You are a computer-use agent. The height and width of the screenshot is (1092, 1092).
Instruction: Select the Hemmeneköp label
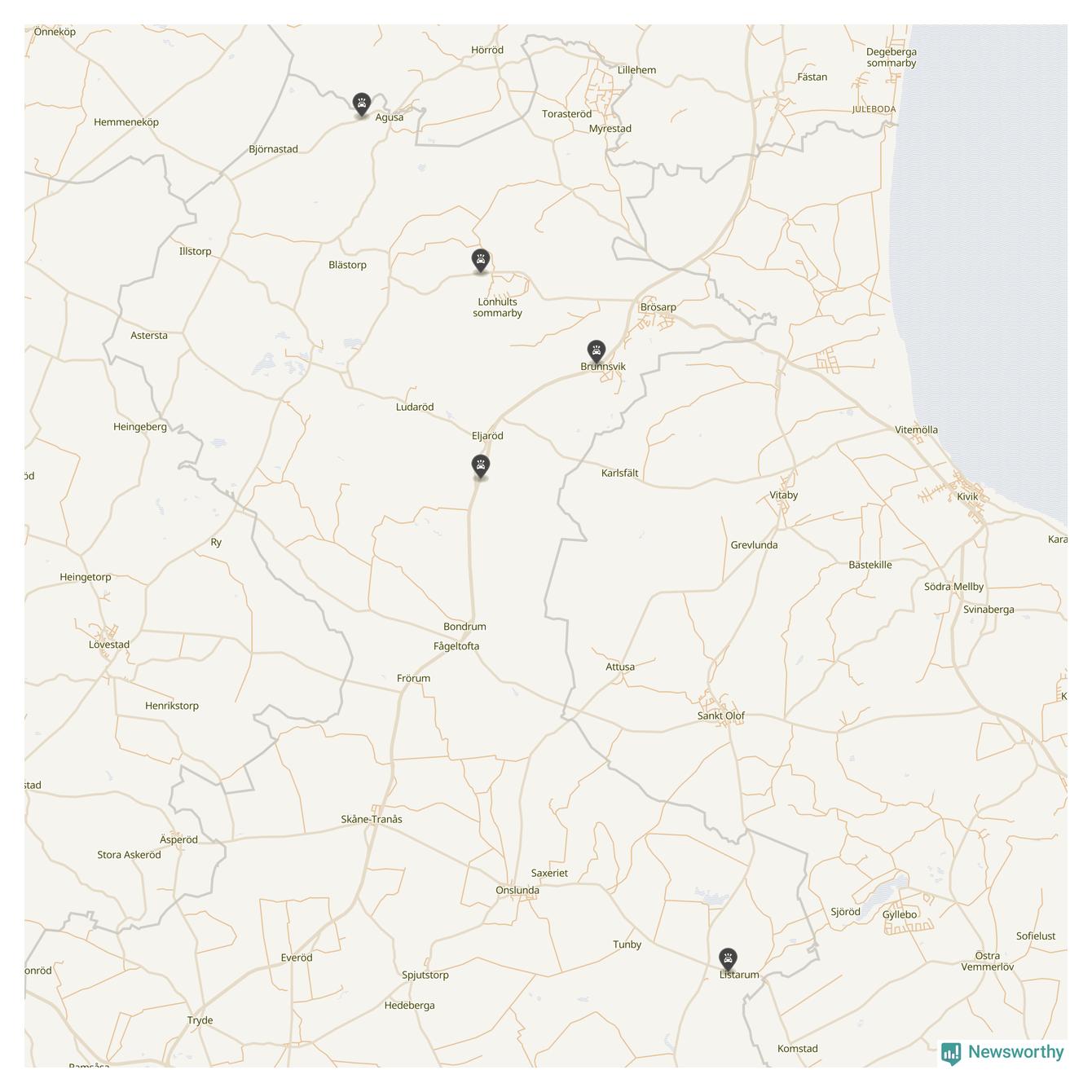(126, 122)
